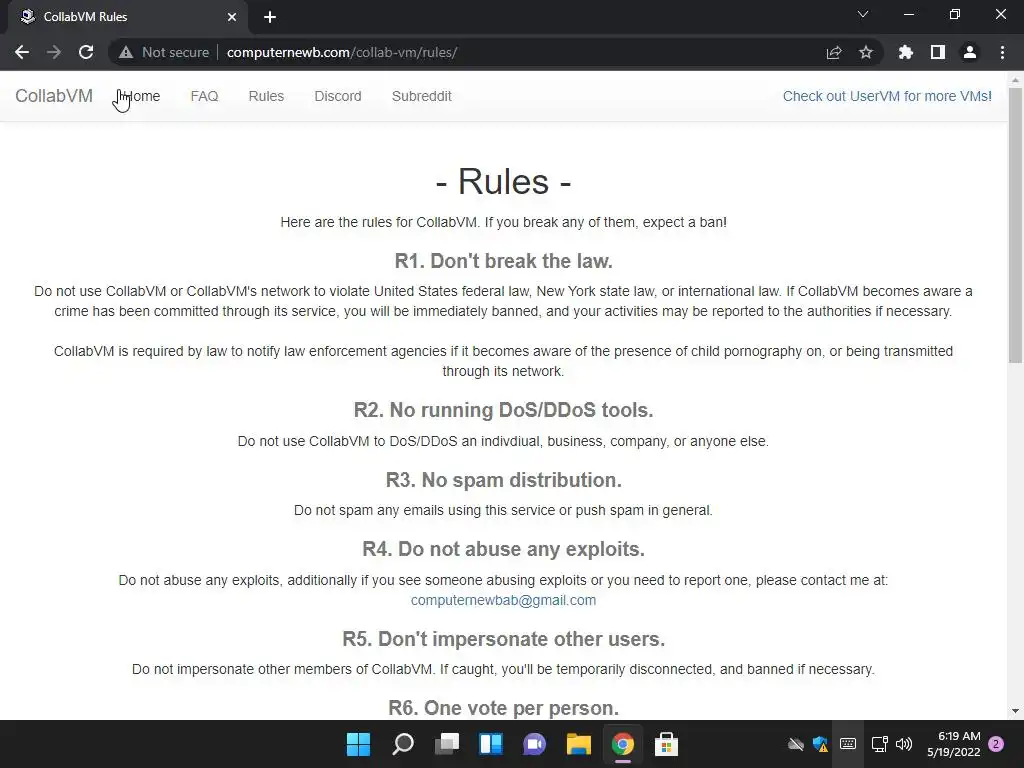Open the FAQ navigation item
The image size is (1024, 768).
point(204,96)
